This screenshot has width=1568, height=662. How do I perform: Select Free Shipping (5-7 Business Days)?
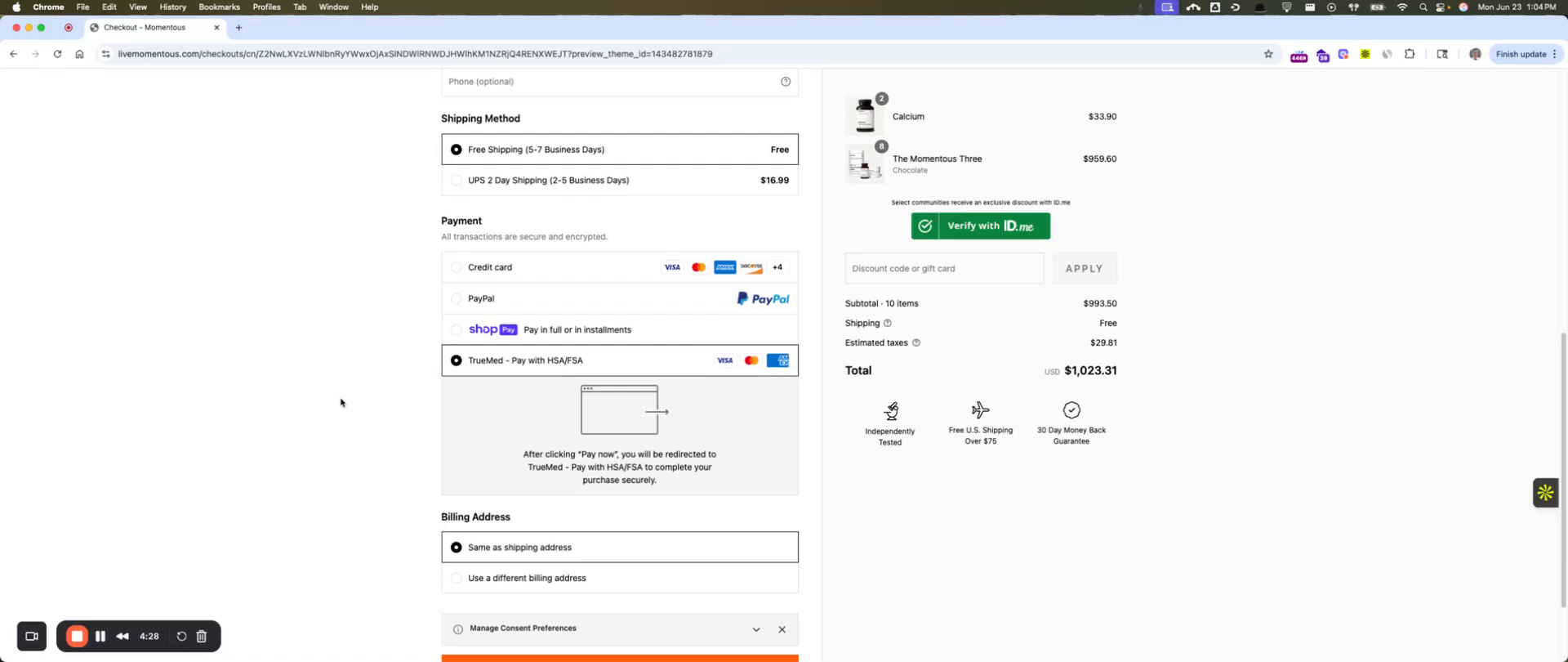620,150
